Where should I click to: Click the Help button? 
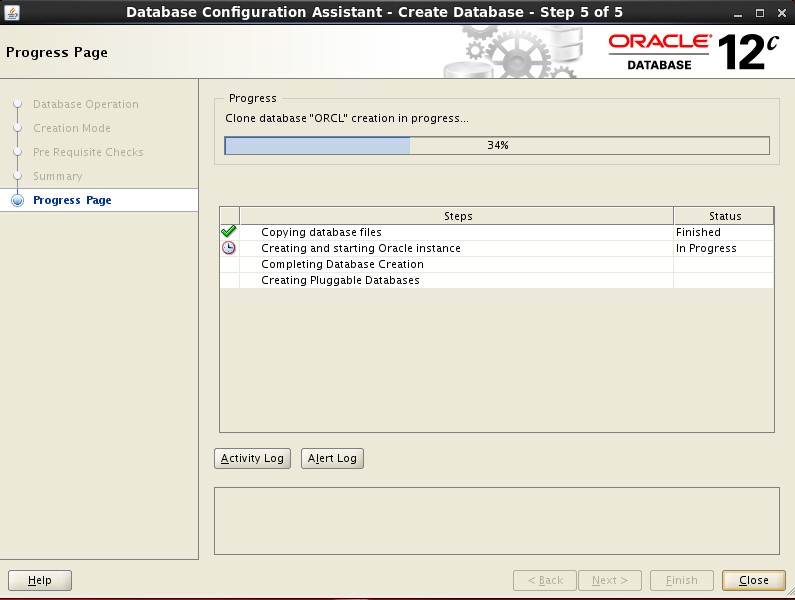tap(40, 580)
